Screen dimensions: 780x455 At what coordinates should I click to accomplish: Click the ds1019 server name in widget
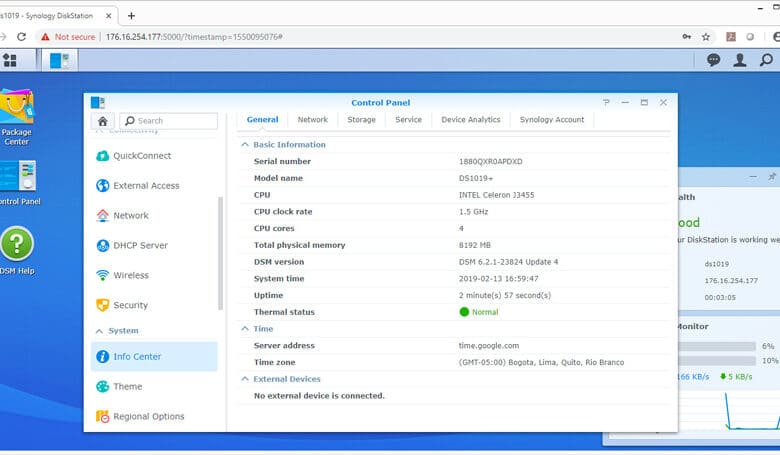(x=716, y=264)
